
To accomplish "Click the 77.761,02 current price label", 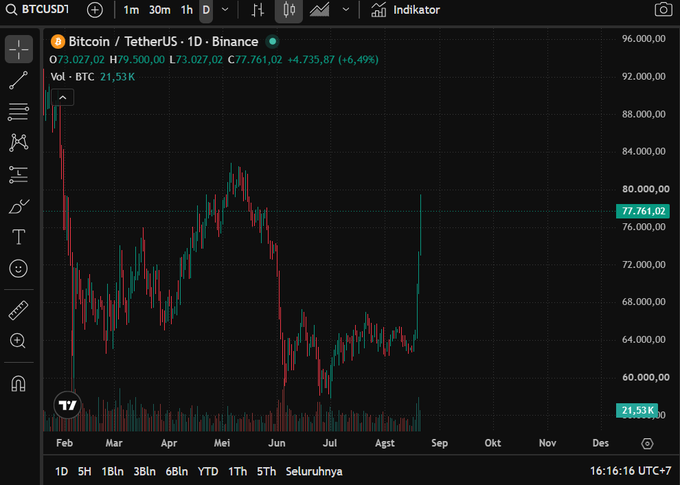I will (643, 211).
